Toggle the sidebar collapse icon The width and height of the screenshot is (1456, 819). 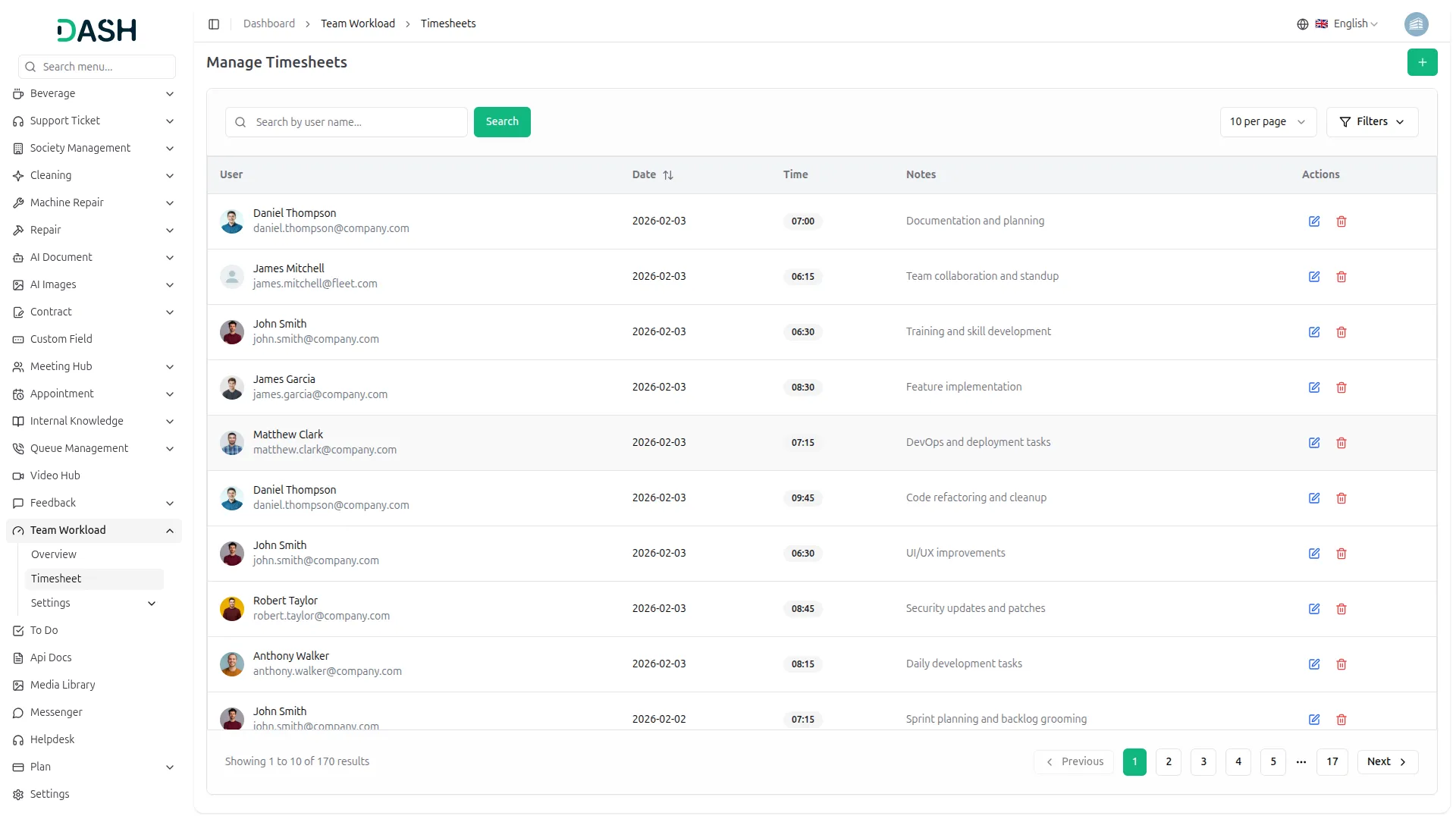[x=214, y=24]
